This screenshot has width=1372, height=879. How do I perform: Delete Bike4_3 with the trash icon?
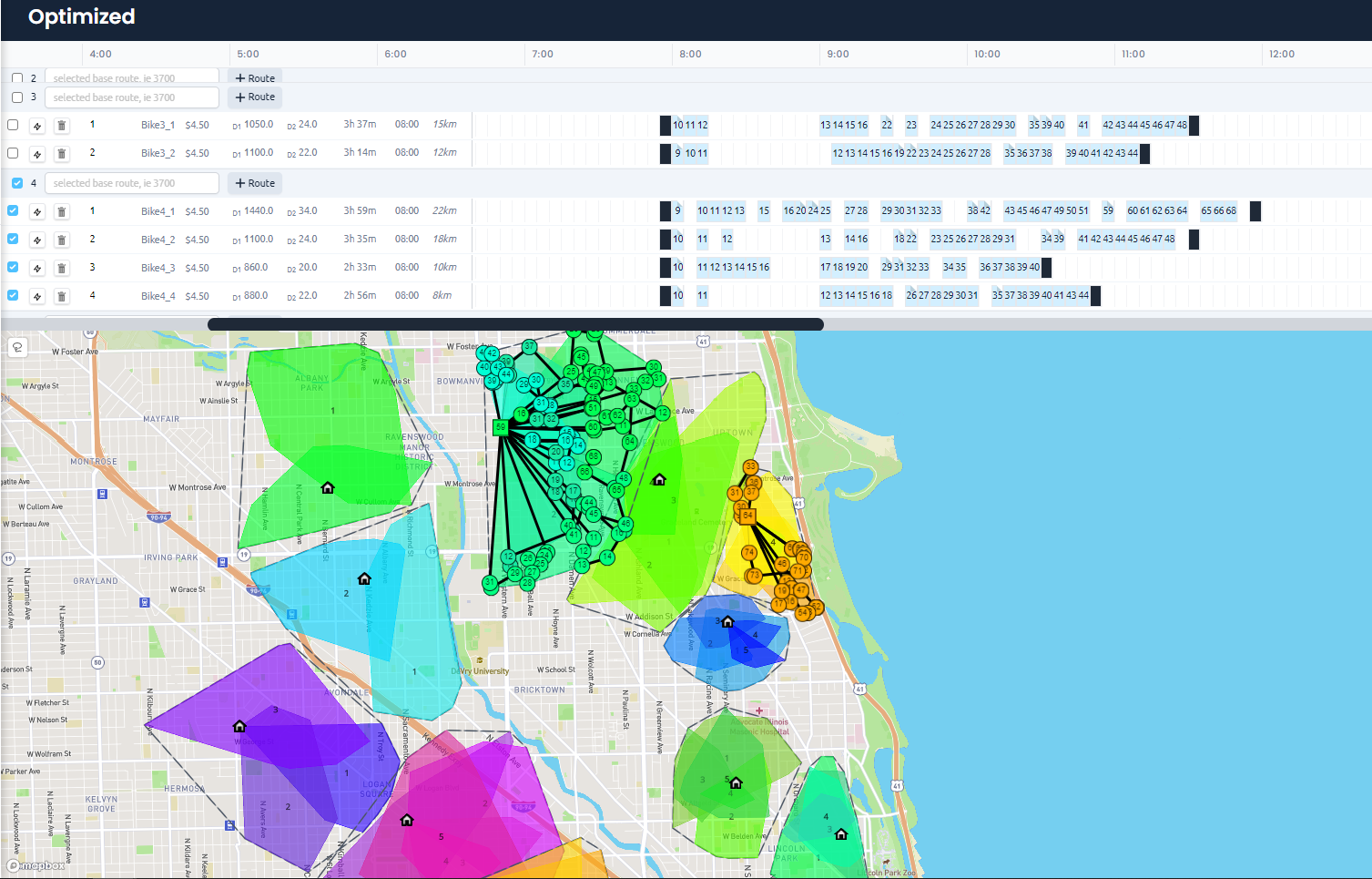click(61, 269)
